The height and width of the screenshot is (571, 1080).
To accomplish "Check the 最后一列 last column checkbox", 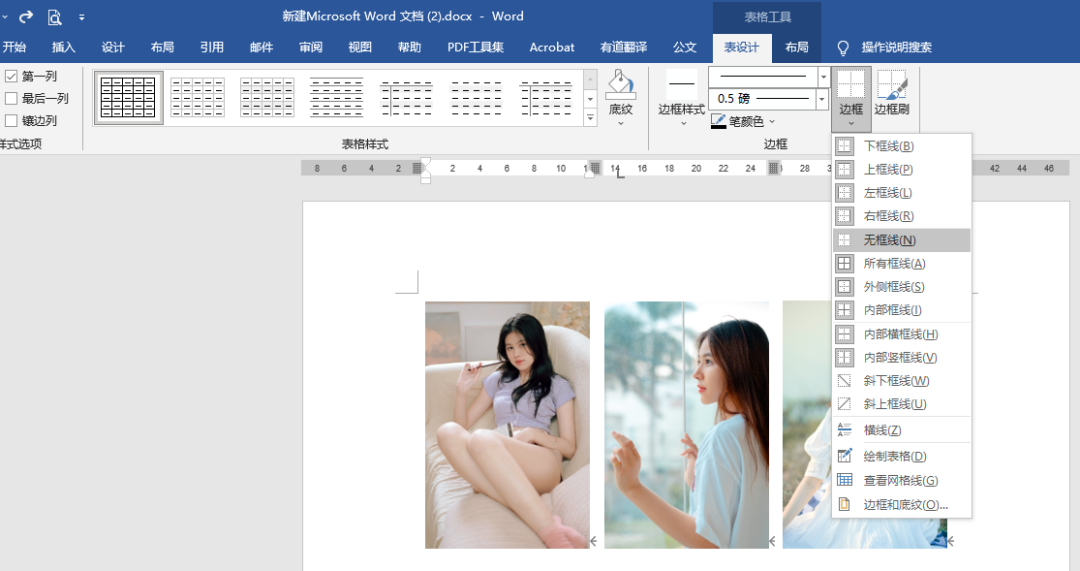I will point(11,98).
